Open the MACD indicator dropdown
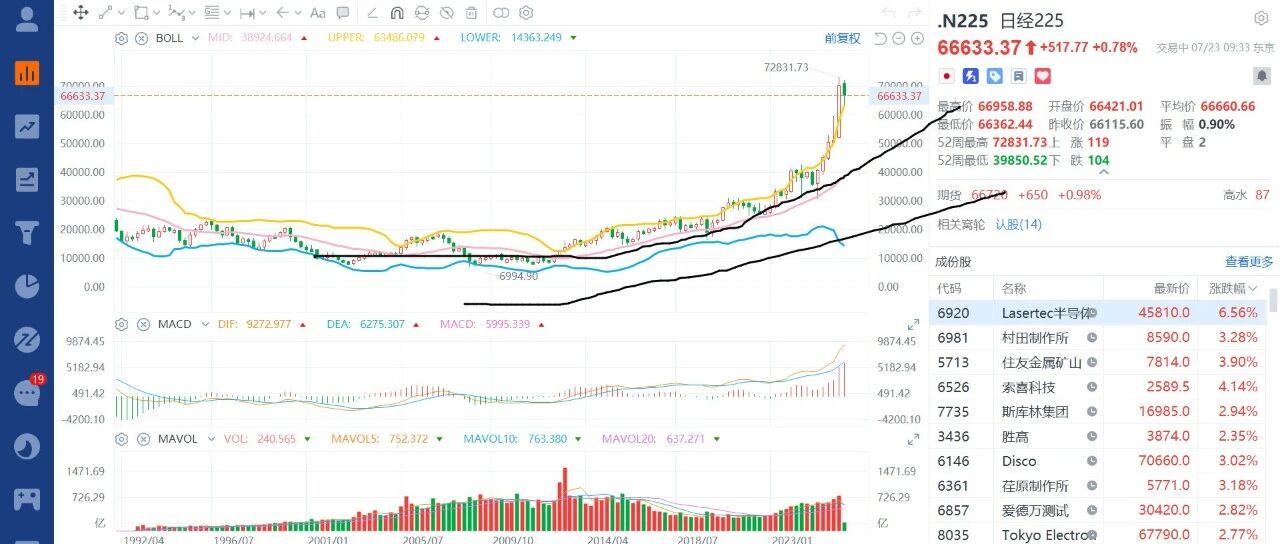Screen dimensions: 1280x544 (x=204, y=324)
